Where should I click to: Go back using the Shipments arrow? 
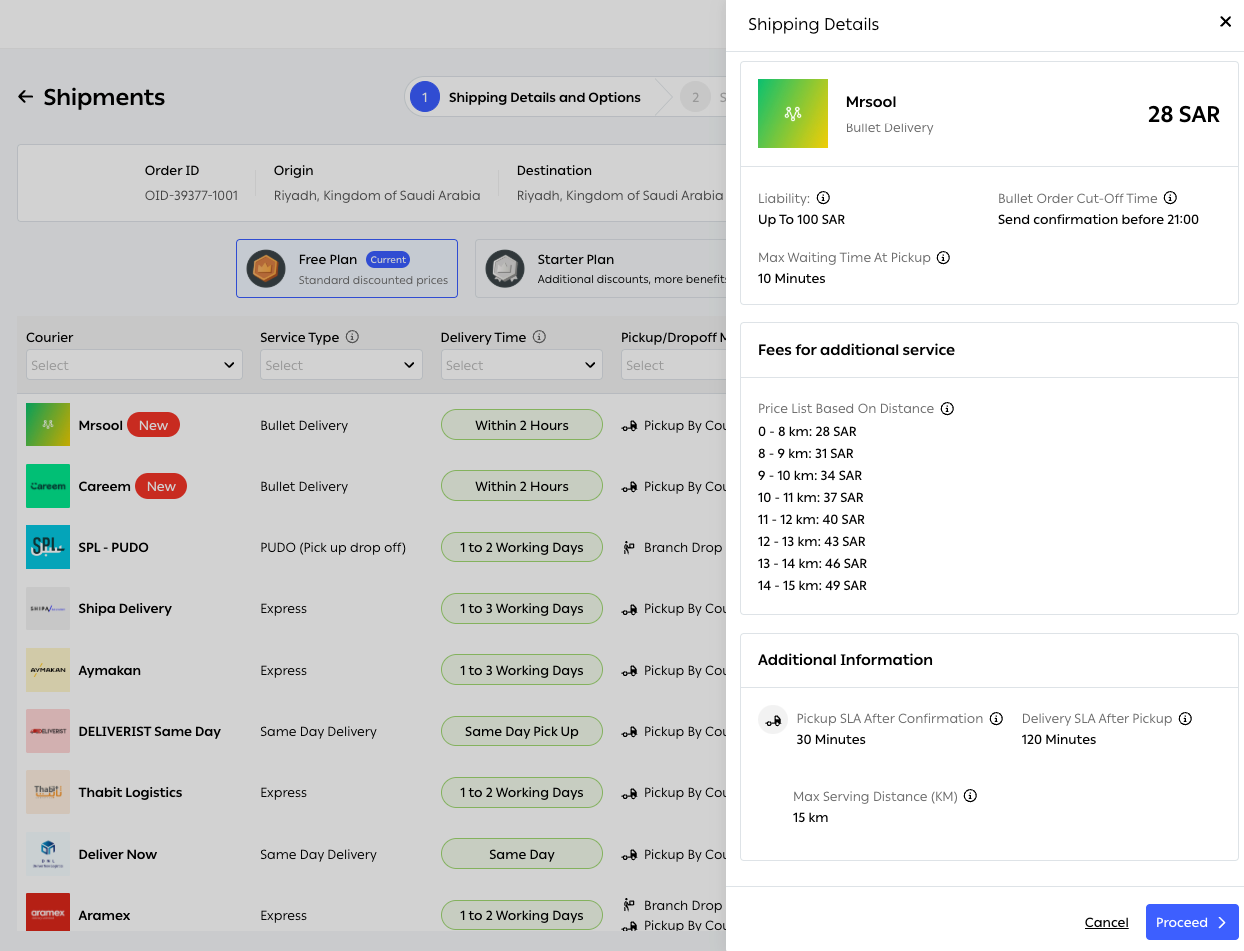point(26,97)
